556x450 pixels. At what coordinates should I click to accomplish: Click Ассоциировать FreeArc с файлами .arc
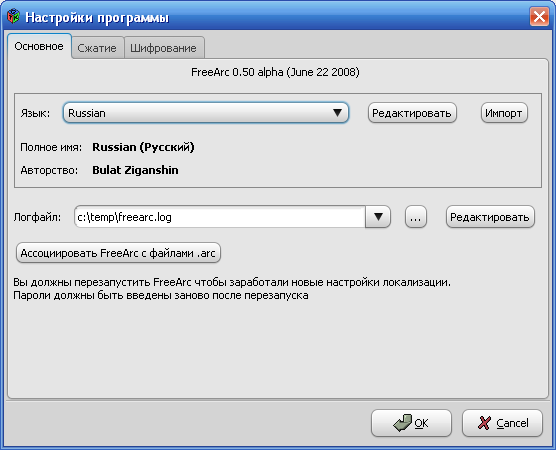118,253
